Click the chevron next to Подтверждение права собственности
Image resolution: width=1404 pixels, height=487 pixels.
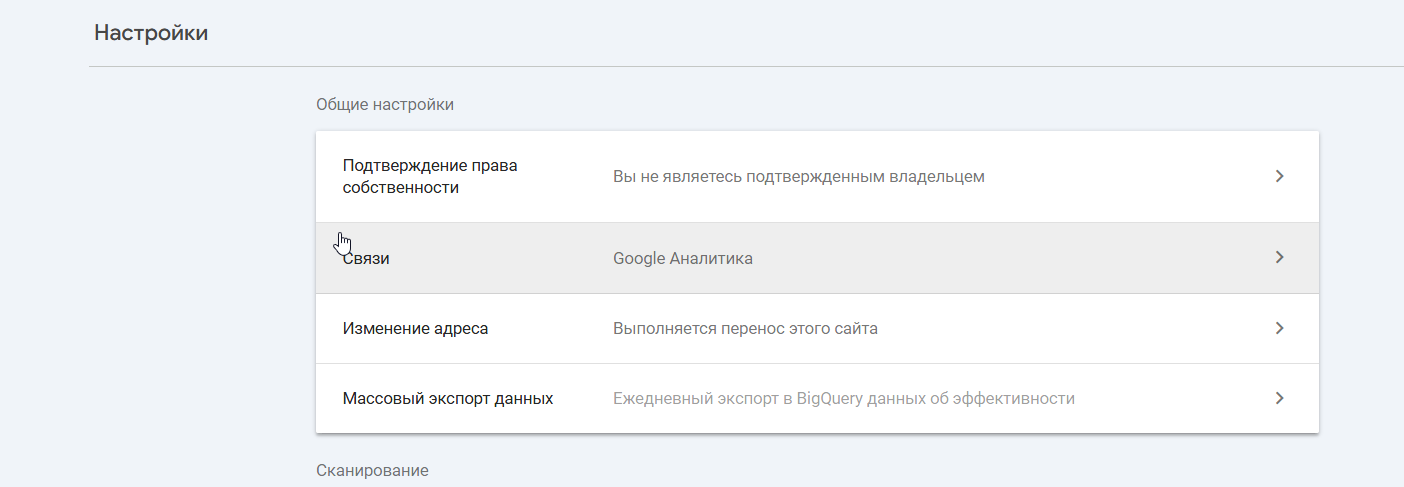point(1279,177)
